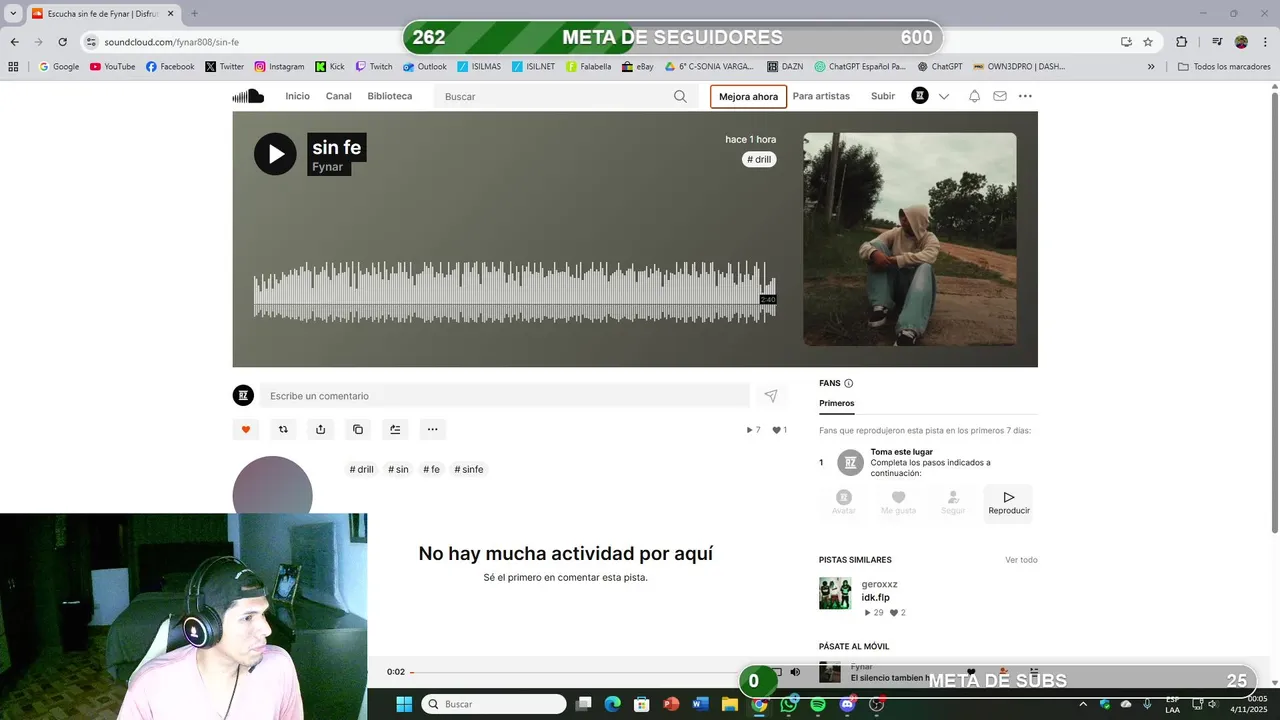Click the SoundCloud logo
The height and width of the screenshot is (720, 1280).
pos(248,96)
